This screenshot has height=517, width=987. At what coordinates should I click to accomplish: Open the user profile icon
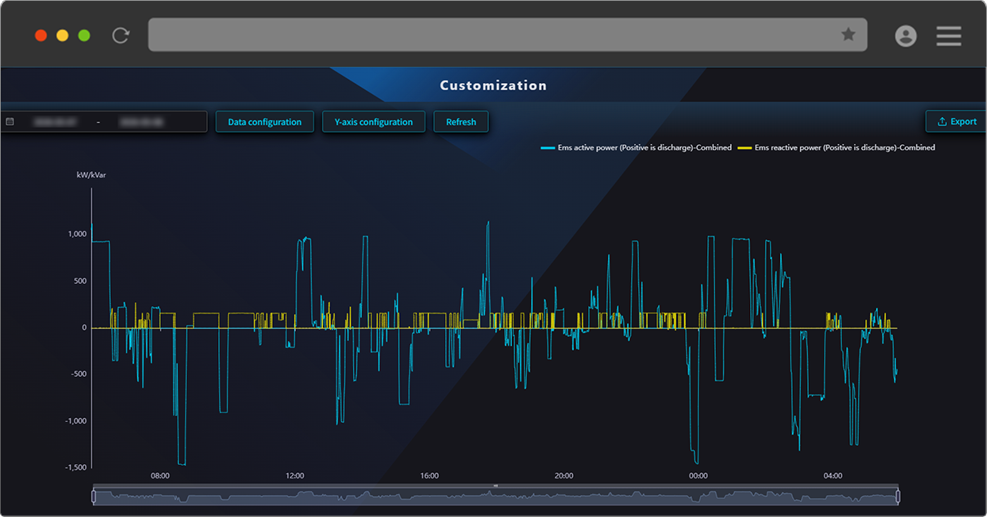click(x=906, y=35)
